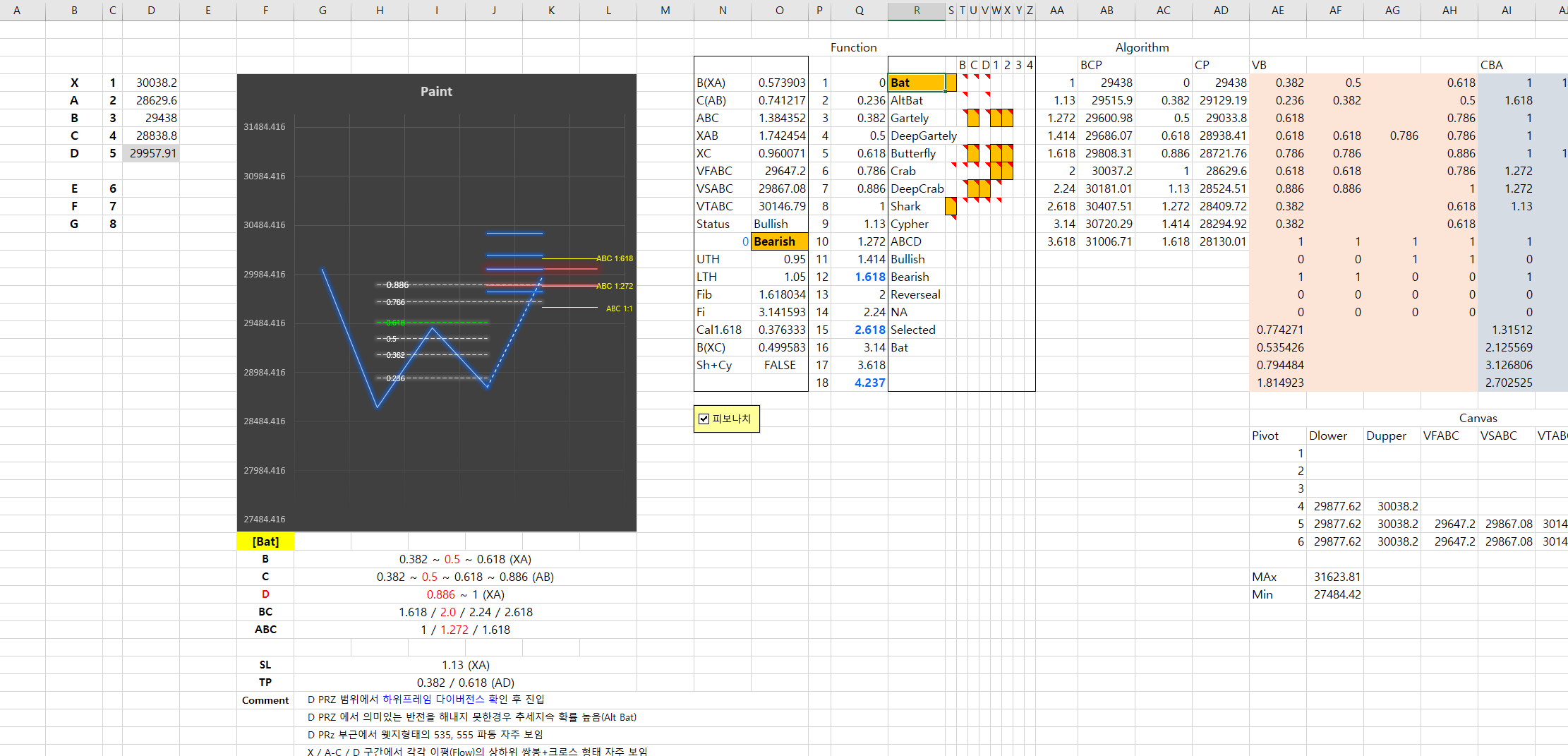Select the Gartely pattern cell
This screenshot has height=756, width=1568.
(916, 118)
